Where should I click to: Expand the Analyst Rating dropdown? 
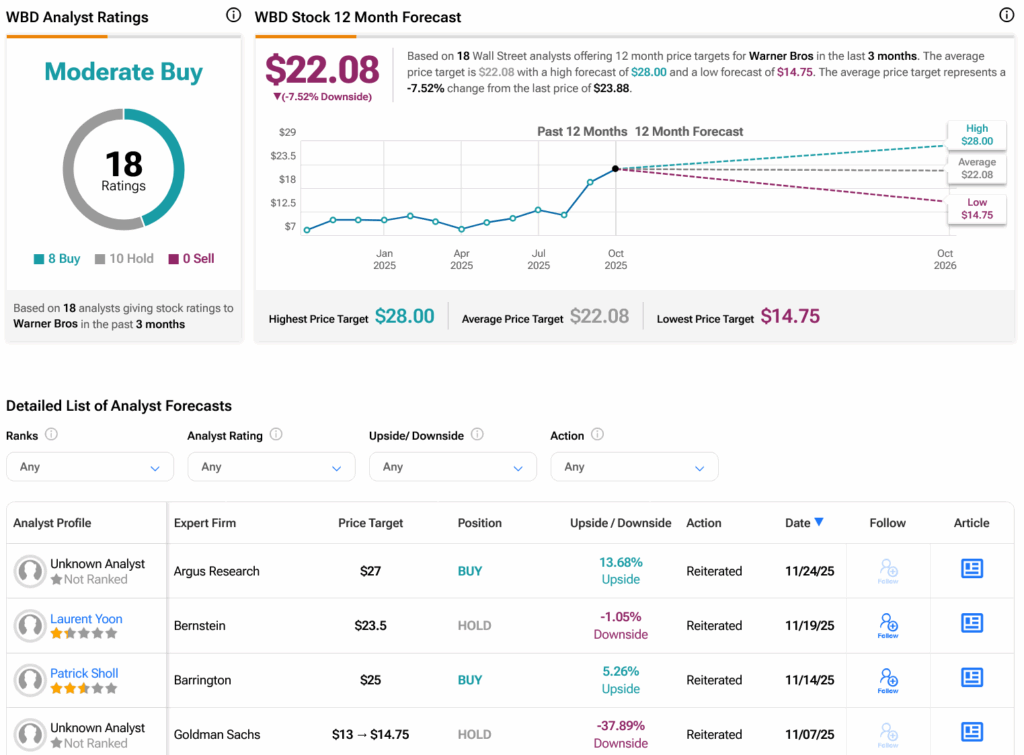(x=271, y=467)
